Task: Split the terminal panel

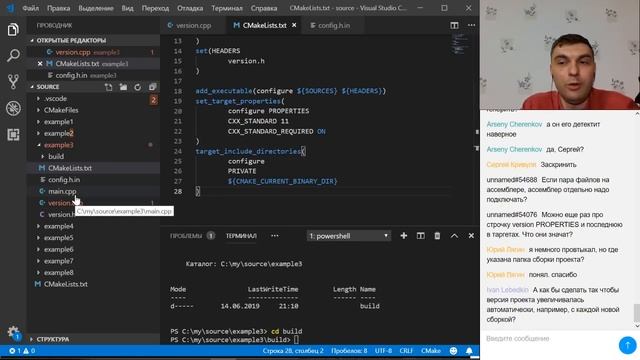Action: pyautogui.click(x=420, y=236)
